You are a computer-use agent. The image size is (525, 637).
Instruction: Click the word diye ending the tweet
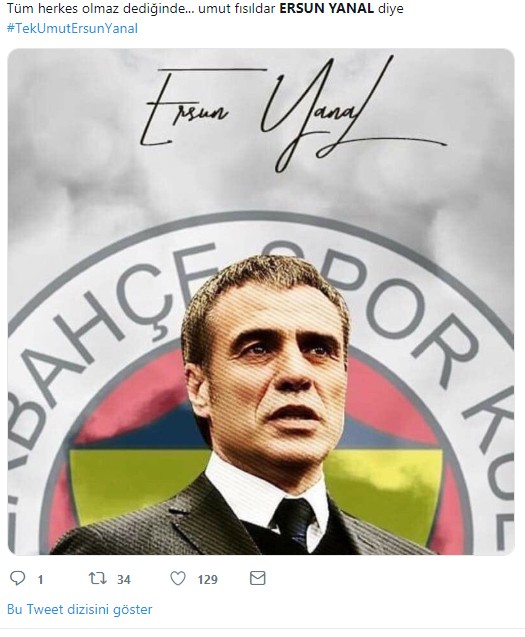pos(390,9)
